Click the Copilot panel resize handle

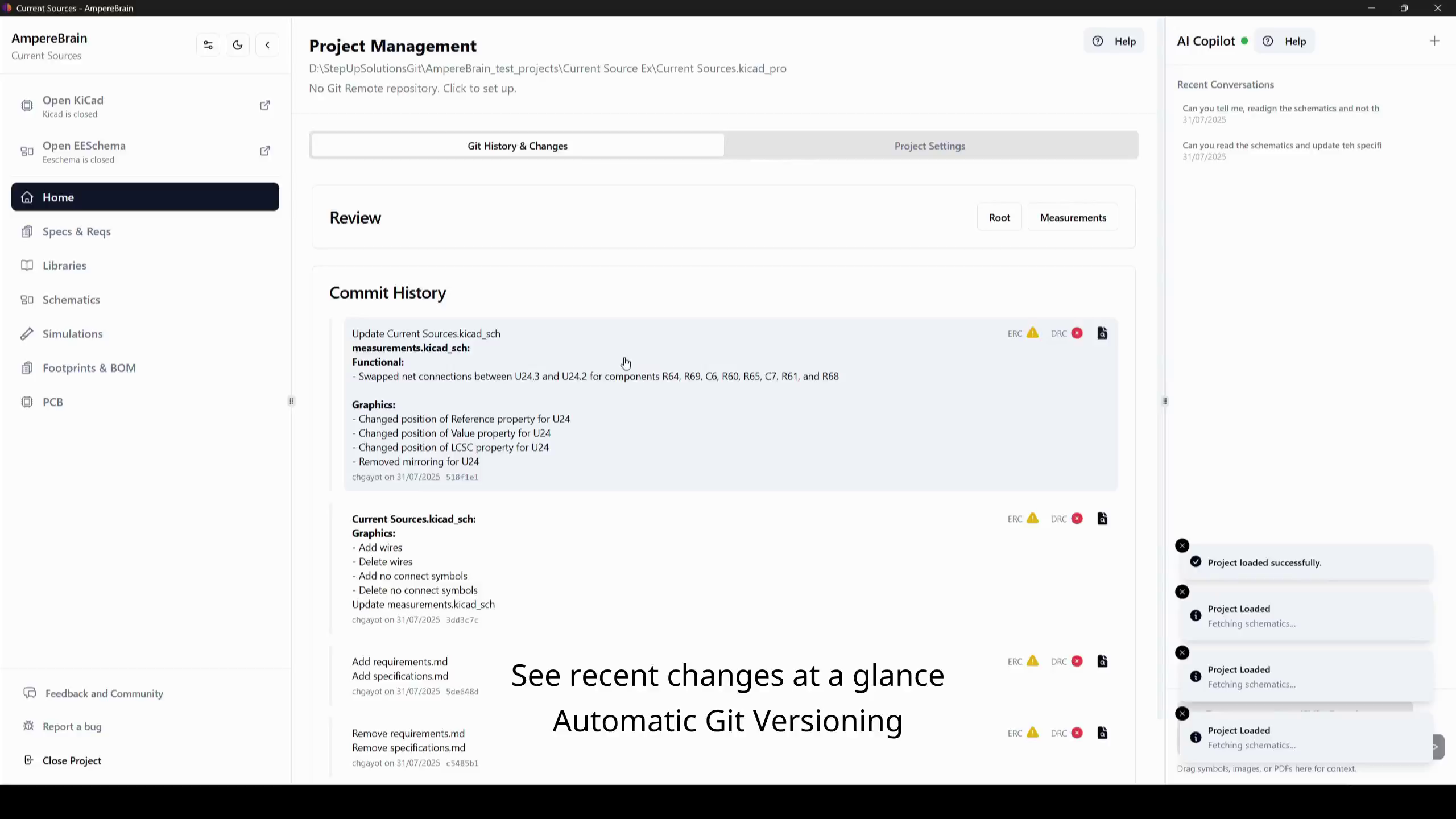[x=1165, y=401]
